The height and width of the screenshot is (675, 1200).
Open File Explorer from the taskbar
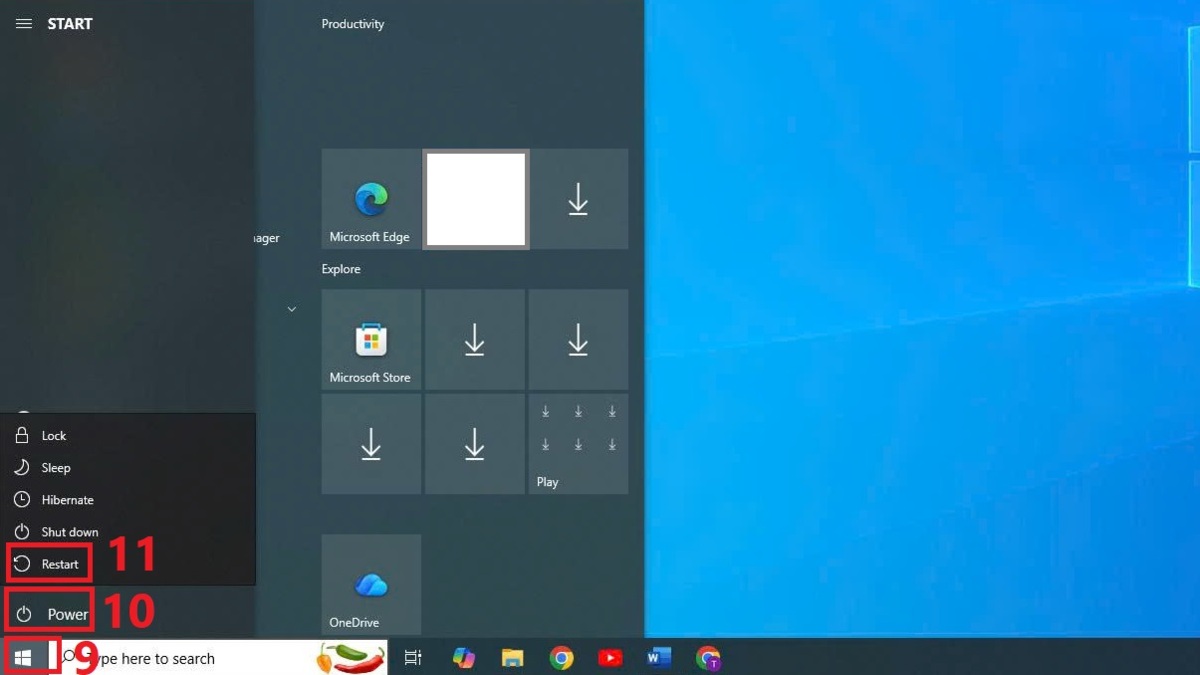[512, 657]
